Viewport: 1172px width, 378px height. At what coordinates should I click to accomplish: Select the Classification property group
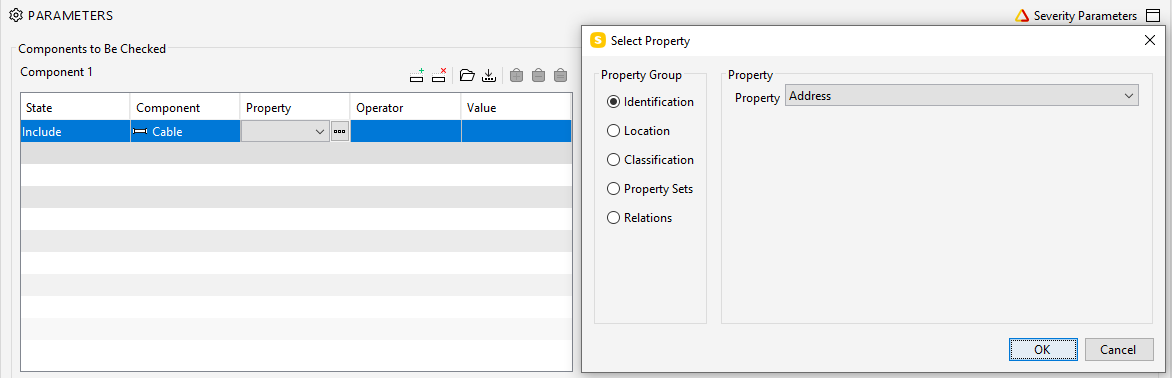(650, 160)
